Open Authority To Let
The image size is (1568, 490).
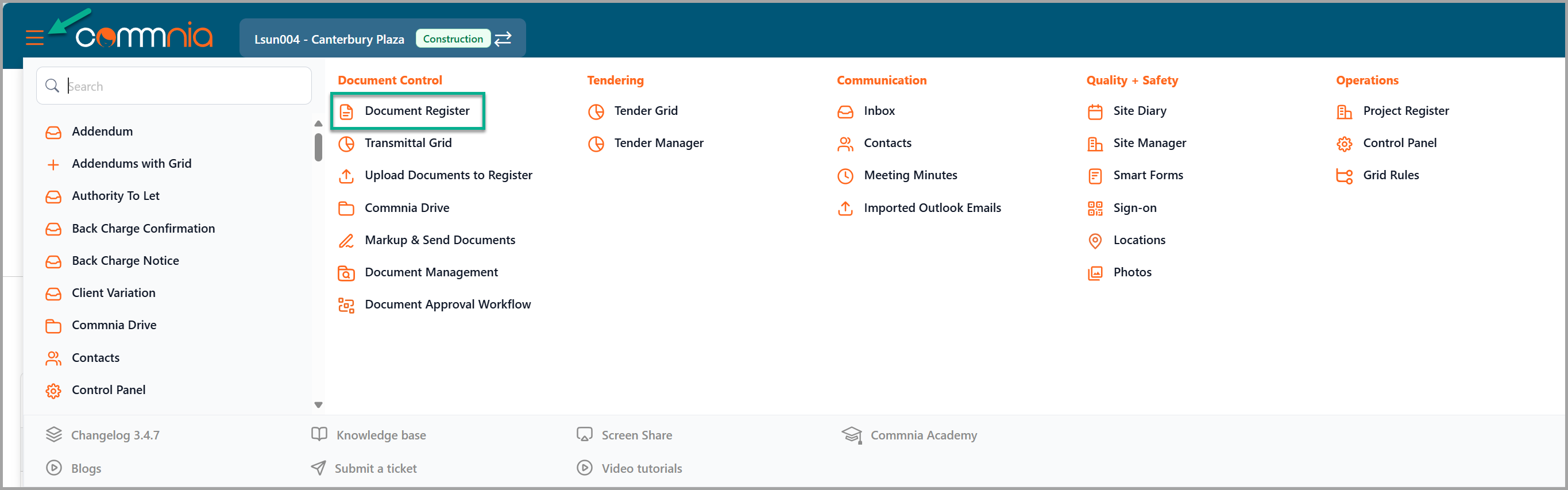(115, 196)
